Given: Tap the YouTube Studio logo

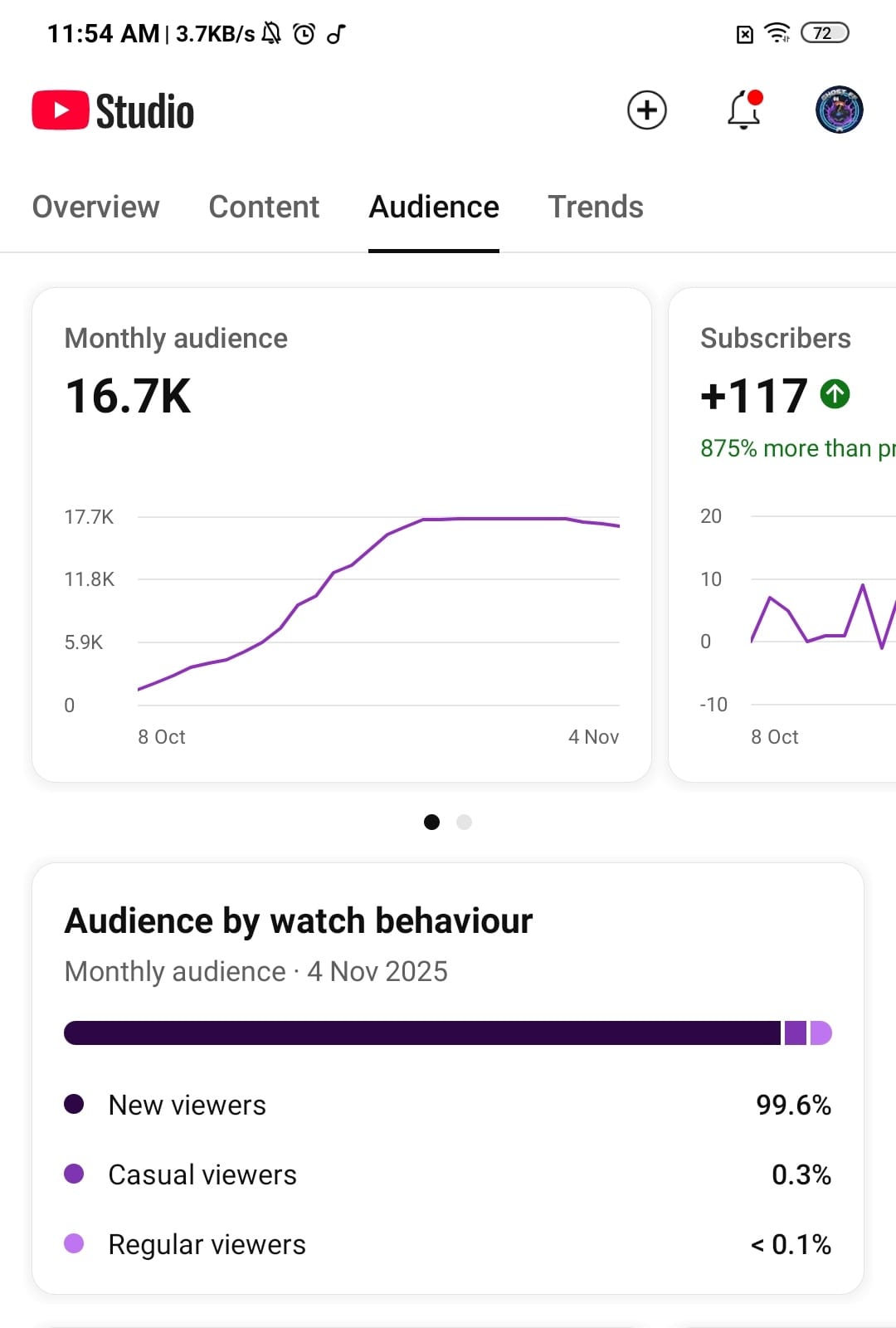Looking at the screenshot, I should point(113,111).
